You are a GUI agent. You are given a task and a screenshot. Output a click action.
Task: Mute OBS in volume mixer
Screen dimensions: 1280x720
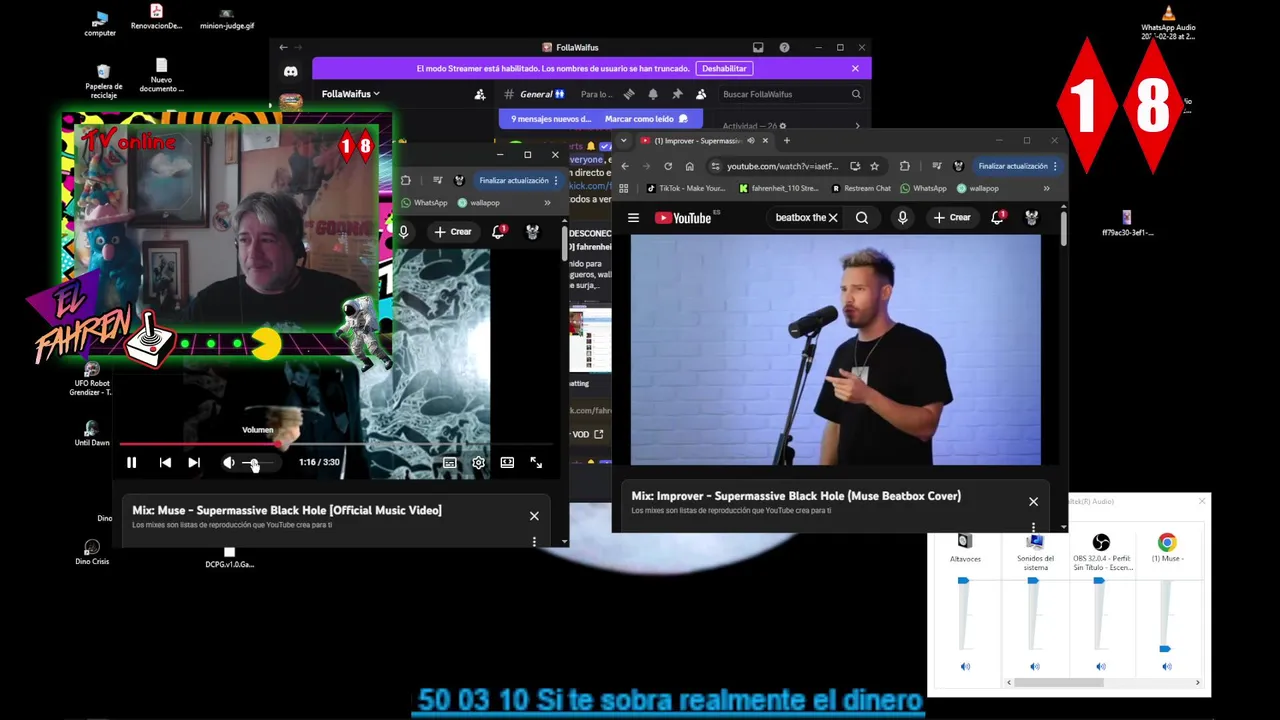1100,666
